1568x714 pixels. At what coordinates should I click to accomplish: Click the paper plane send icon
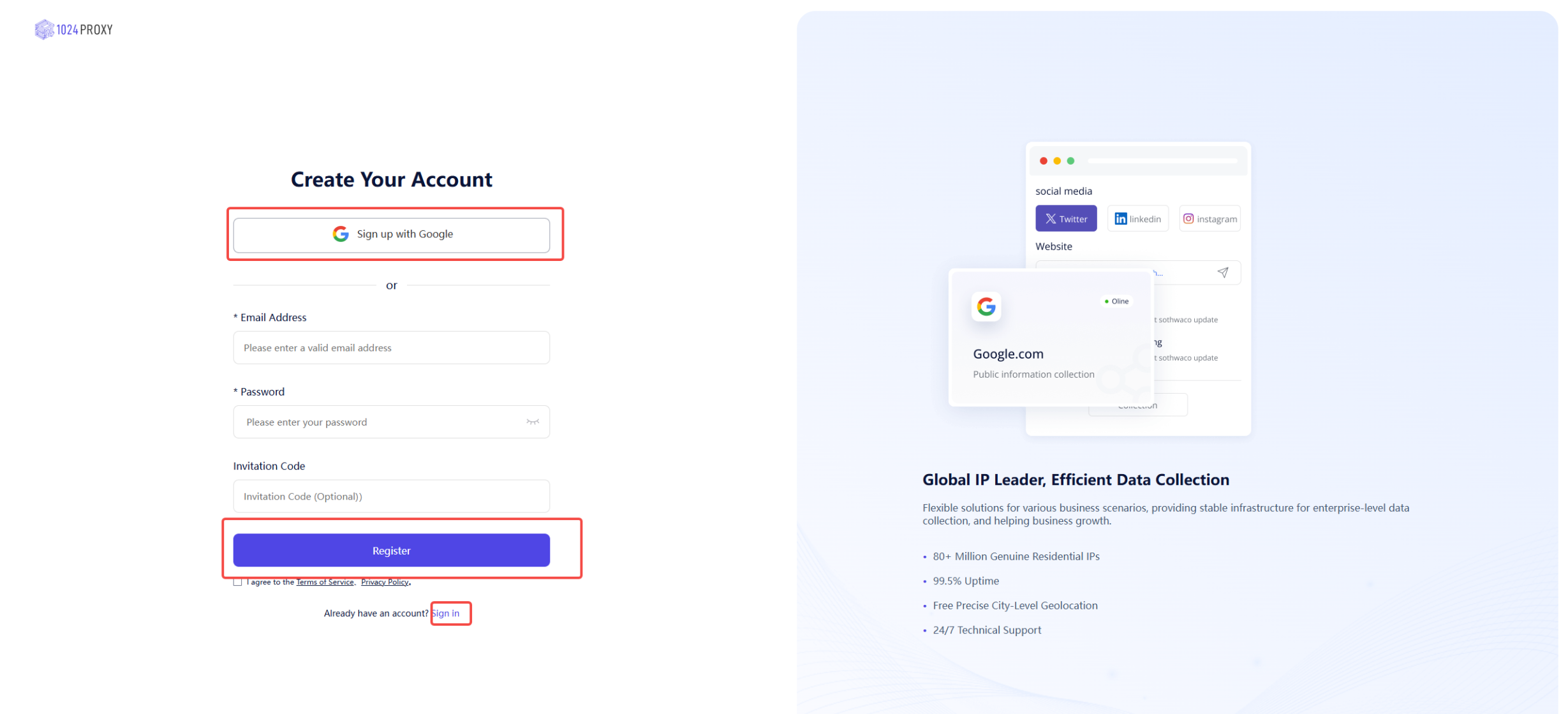(1222, 272)
